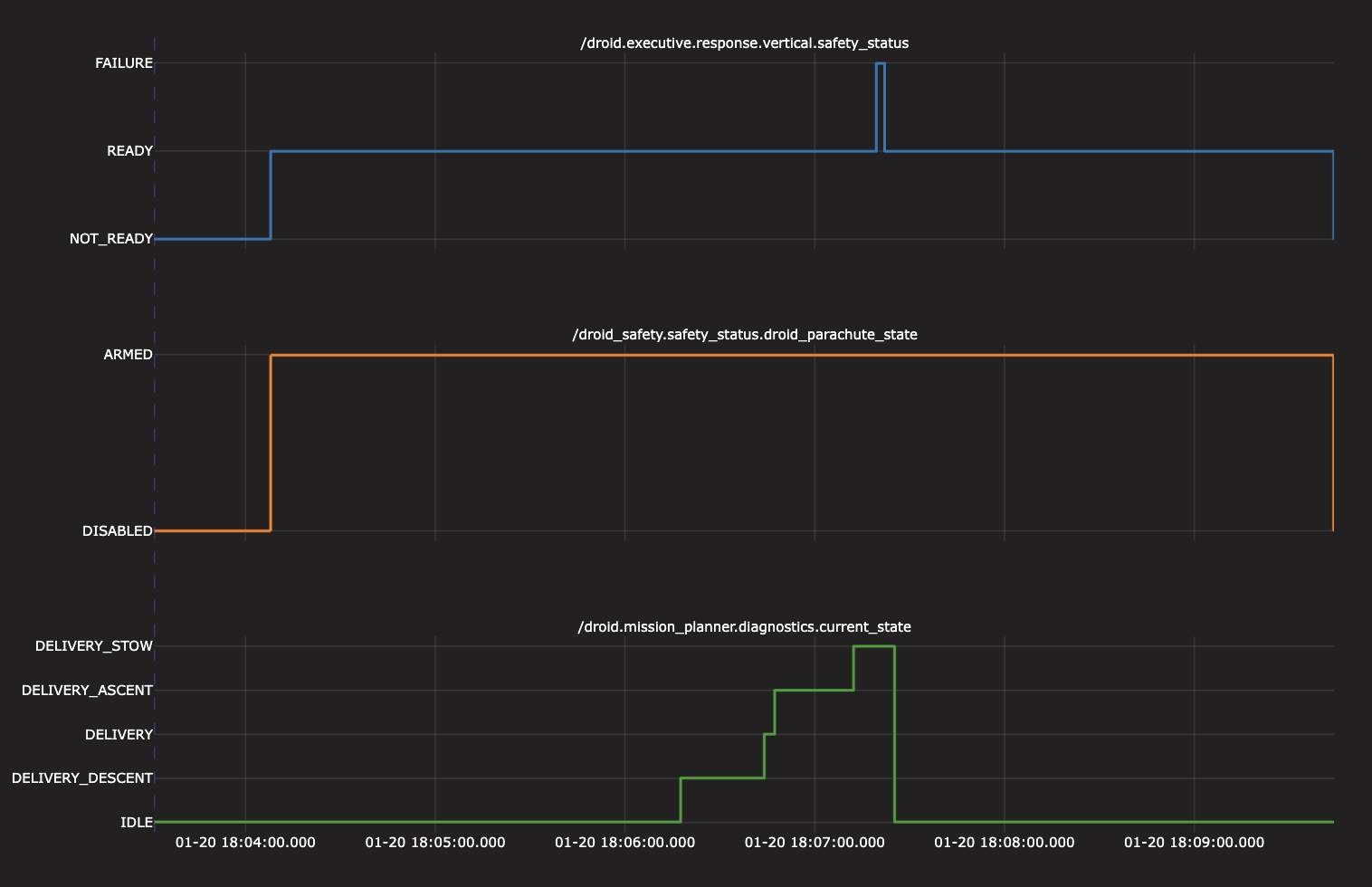Click the DISABLED axis label
This screenshot has width=1372, height=887.
point(118,531)
